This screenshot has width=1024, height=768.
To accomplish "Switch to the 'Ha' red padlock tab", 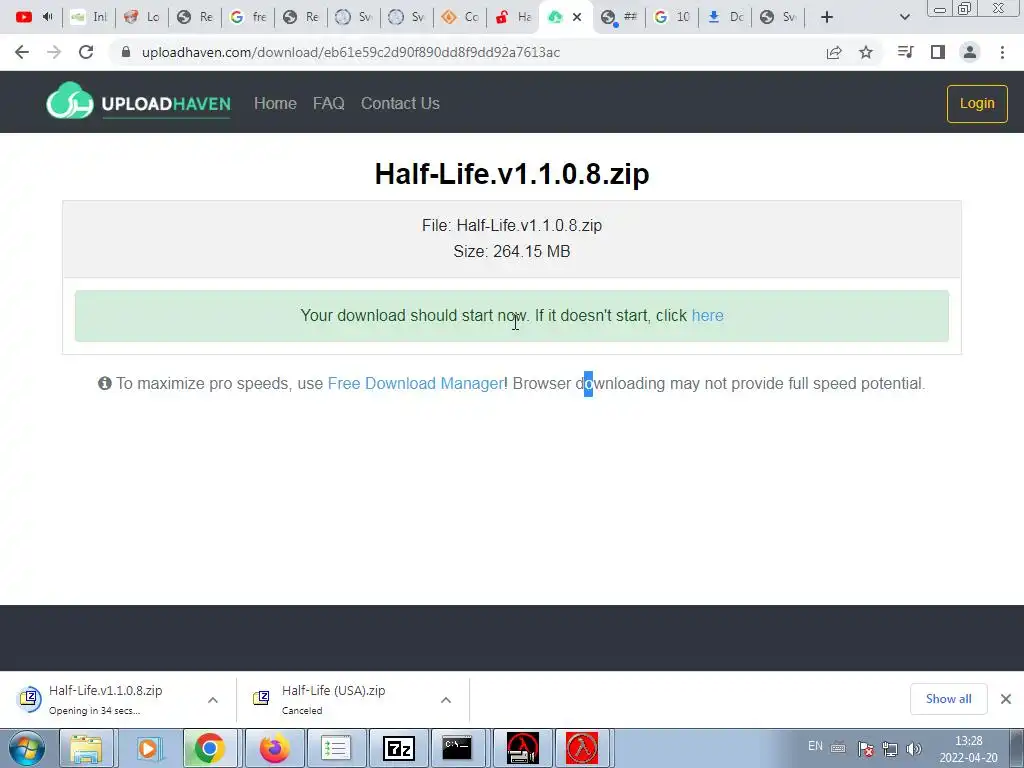I will (x=513, y=17).
